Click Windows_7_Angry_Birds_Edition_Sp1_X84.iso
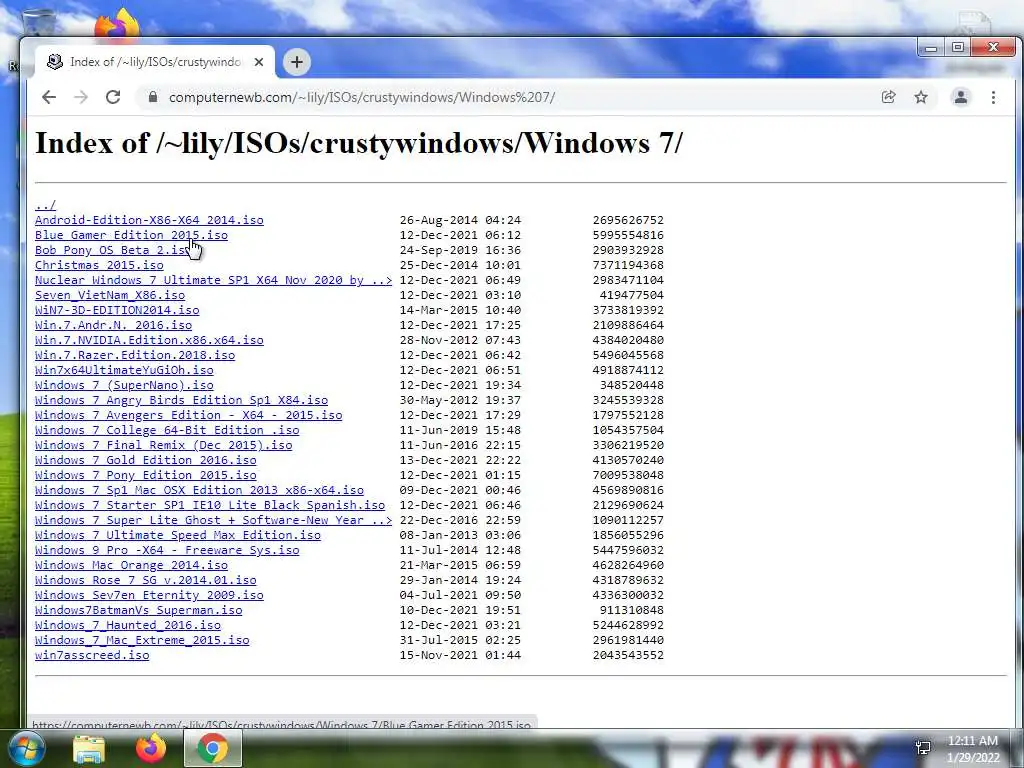 click(x=182, y=400)
